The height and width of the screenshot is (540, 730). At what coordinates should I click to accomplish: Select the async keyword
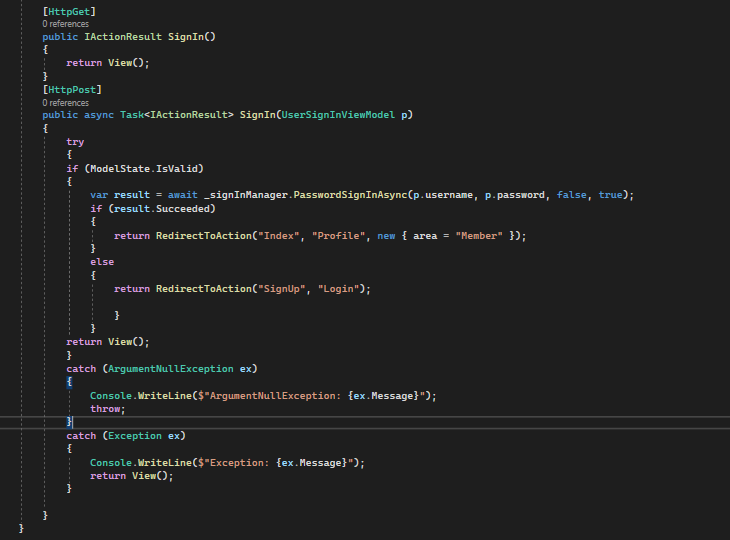click(x=99, y=115)
